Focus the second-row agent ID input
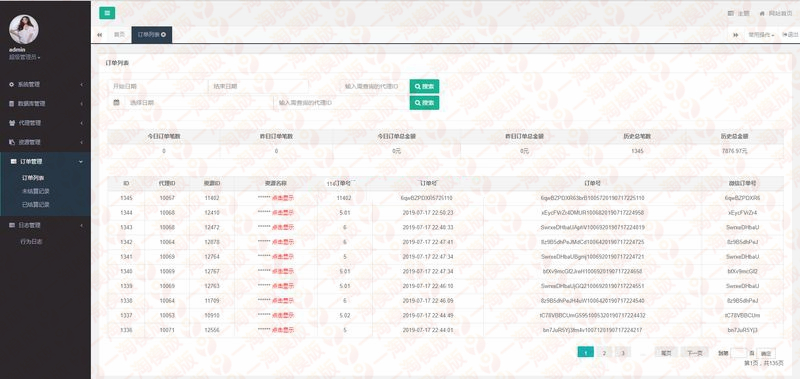This screenshot has height=379, width=800. click(x=341, y=103)
